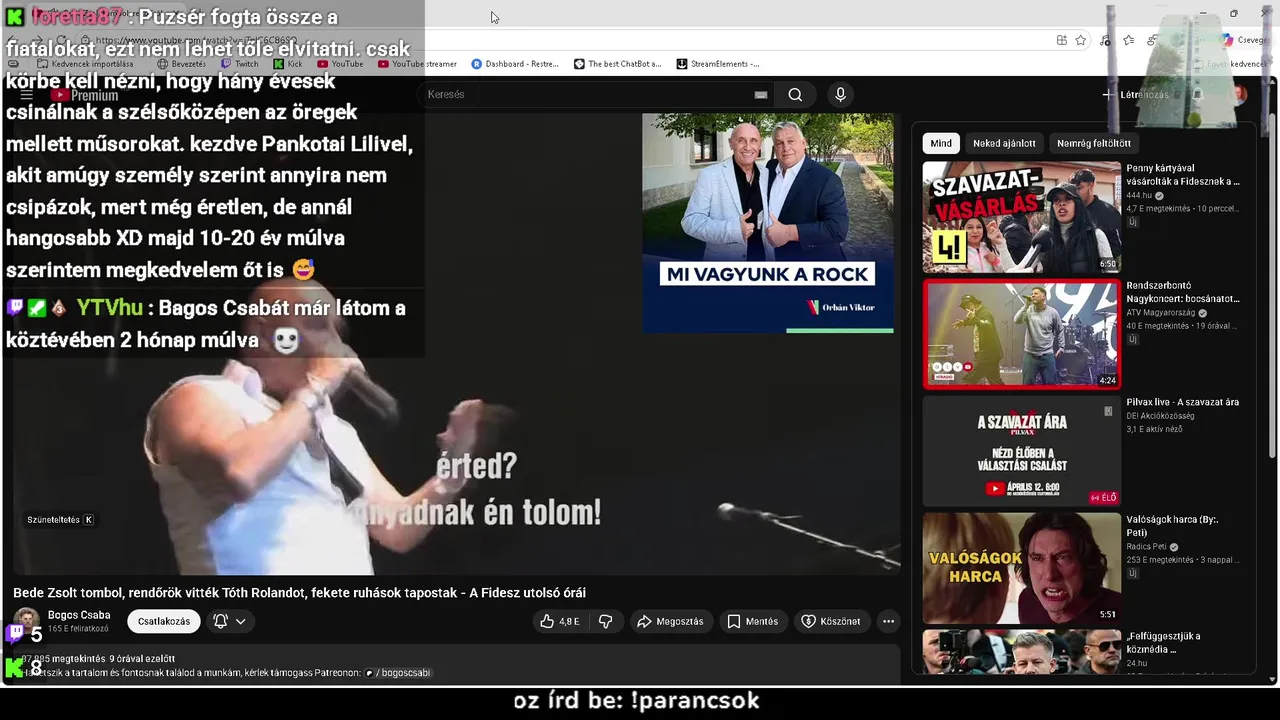
Task: Activate voice search microphone icon
Action: 840,95
